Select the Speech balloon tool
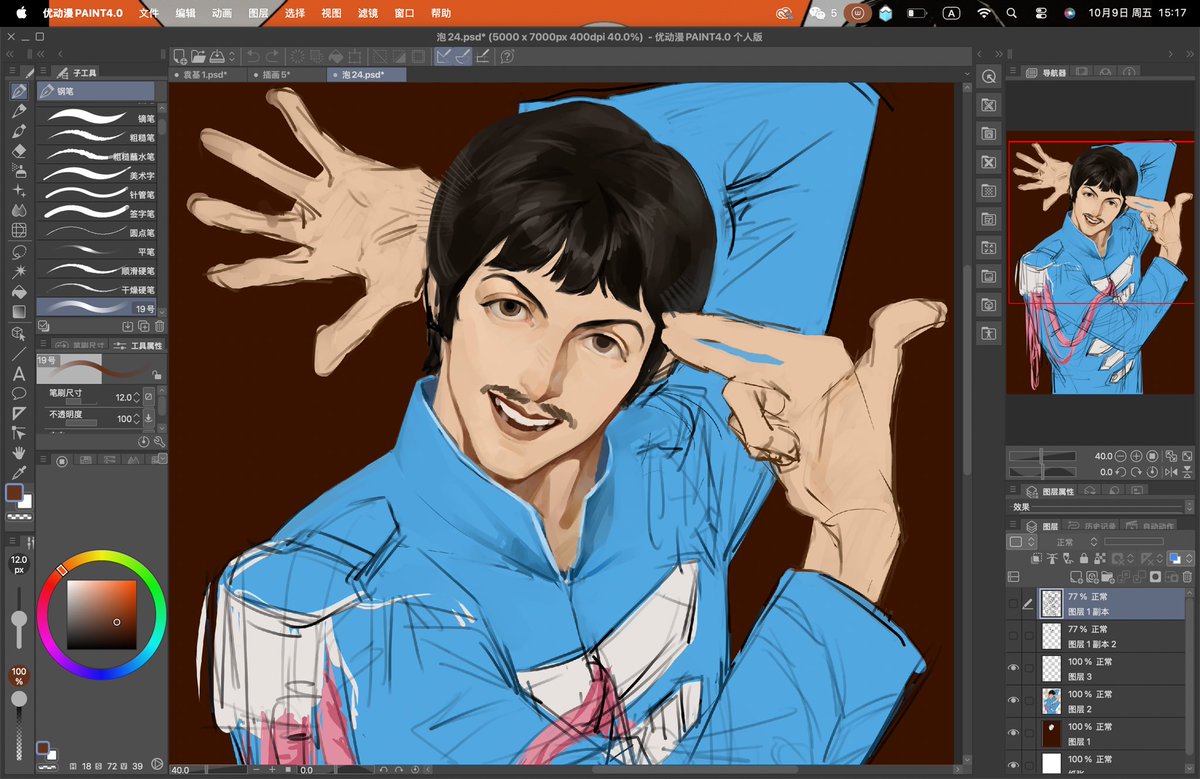 coord(18,393)
